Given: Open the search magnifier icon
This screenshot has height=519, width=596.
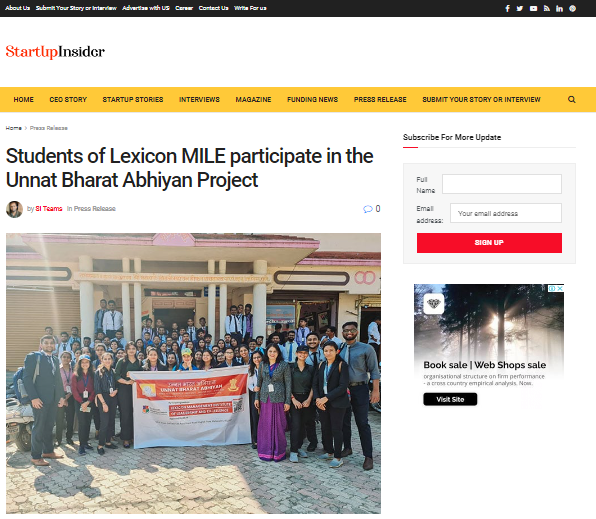Looking at the screenshot, I should point(571,100).
